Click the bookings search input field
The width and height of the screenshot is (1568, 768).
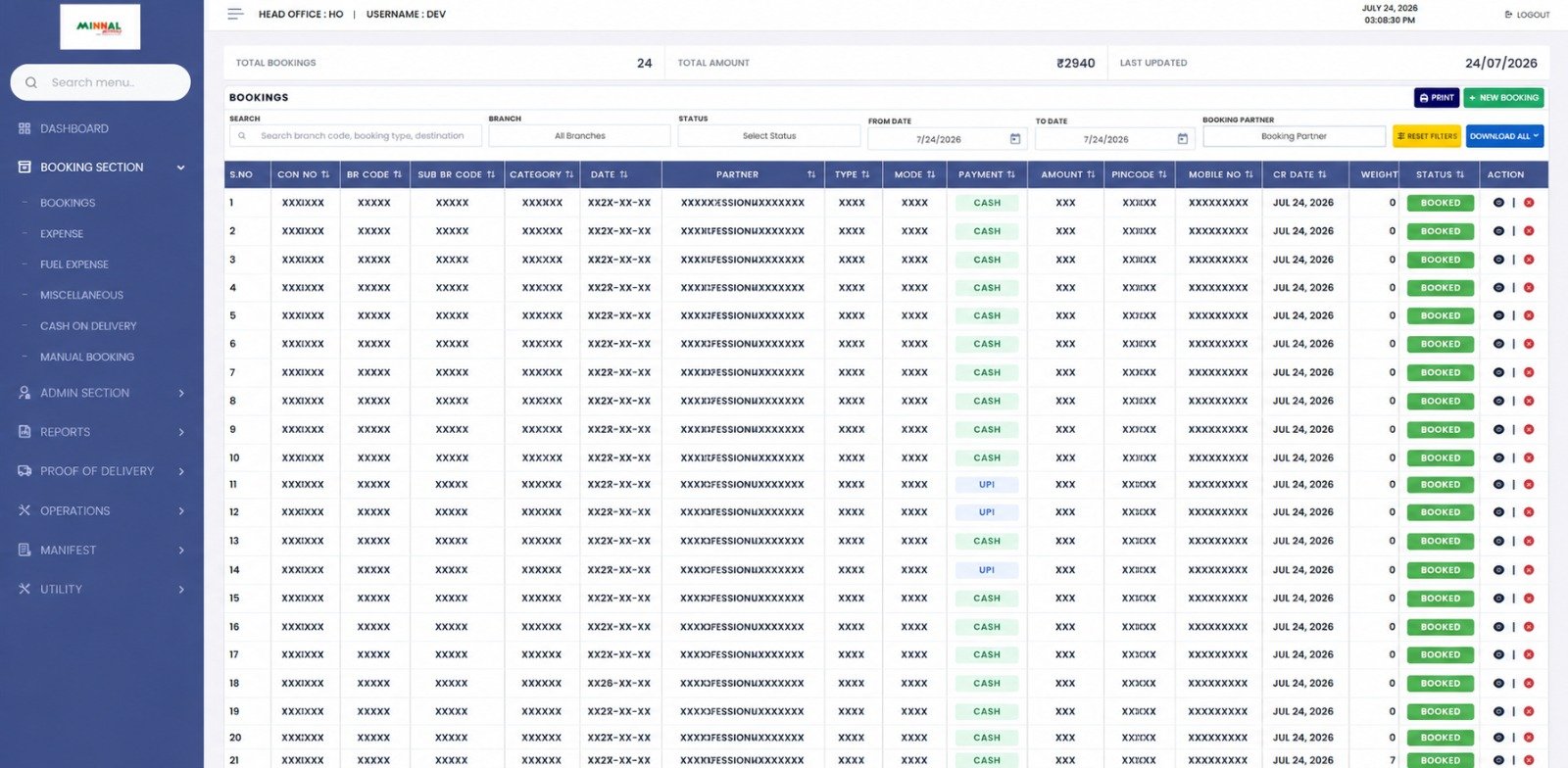pyautogui.click(x=356, y=136)
